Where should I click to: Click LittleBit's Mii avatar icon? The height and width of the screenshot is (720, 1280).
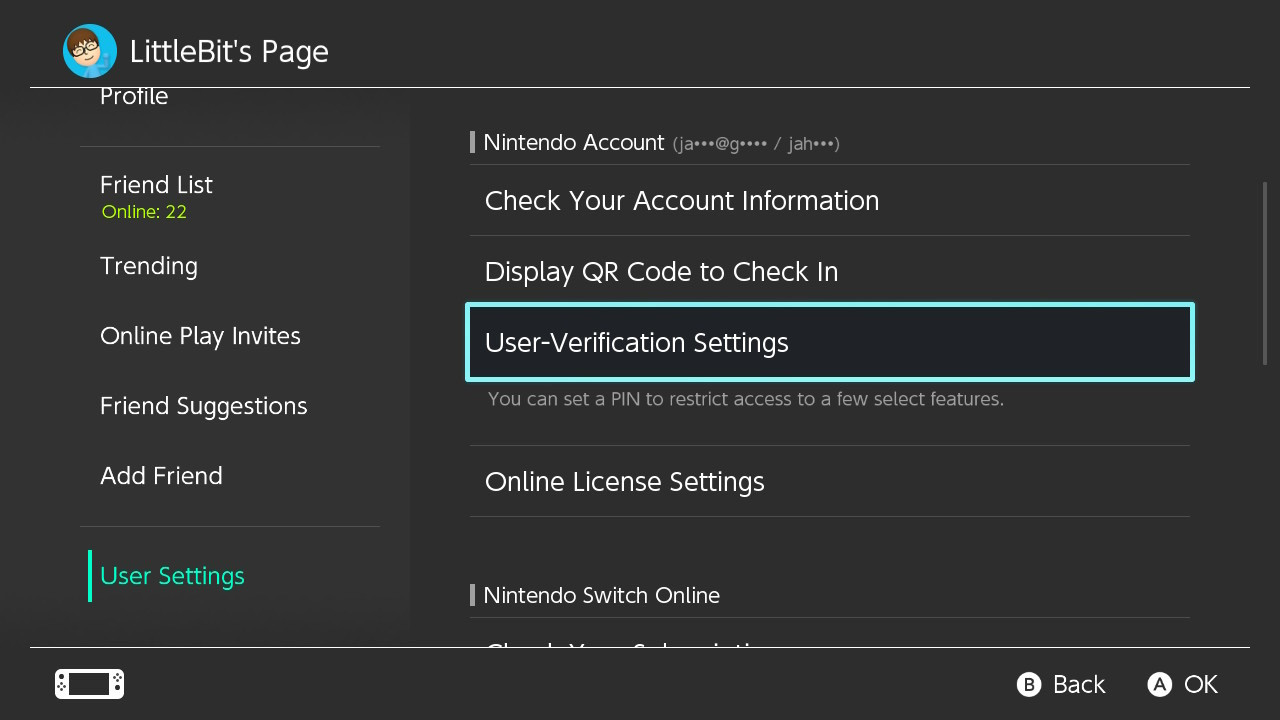coord(90,51)
